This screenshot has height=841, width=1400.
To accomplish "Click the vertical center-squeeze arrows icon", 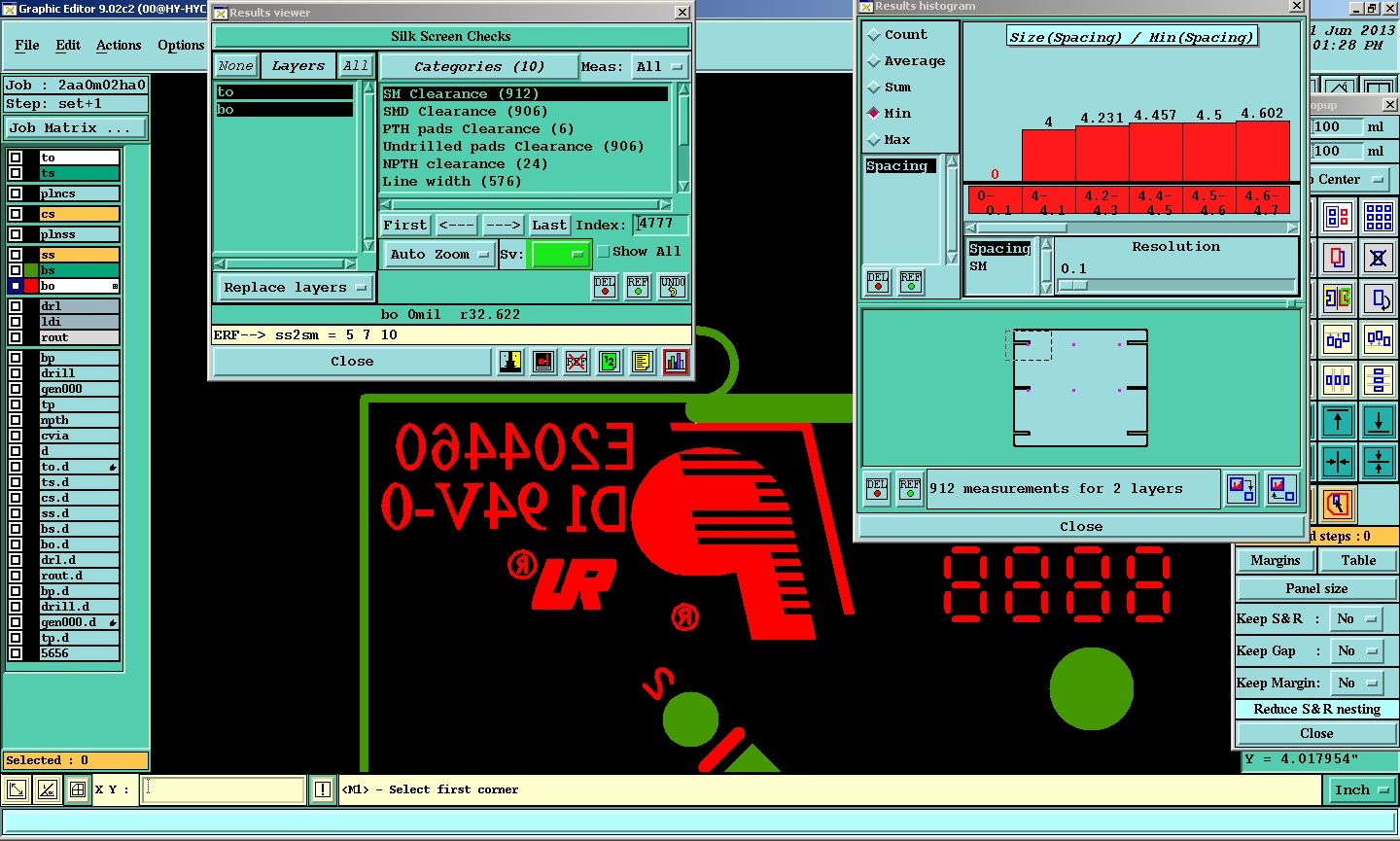I will (1379, 462).
